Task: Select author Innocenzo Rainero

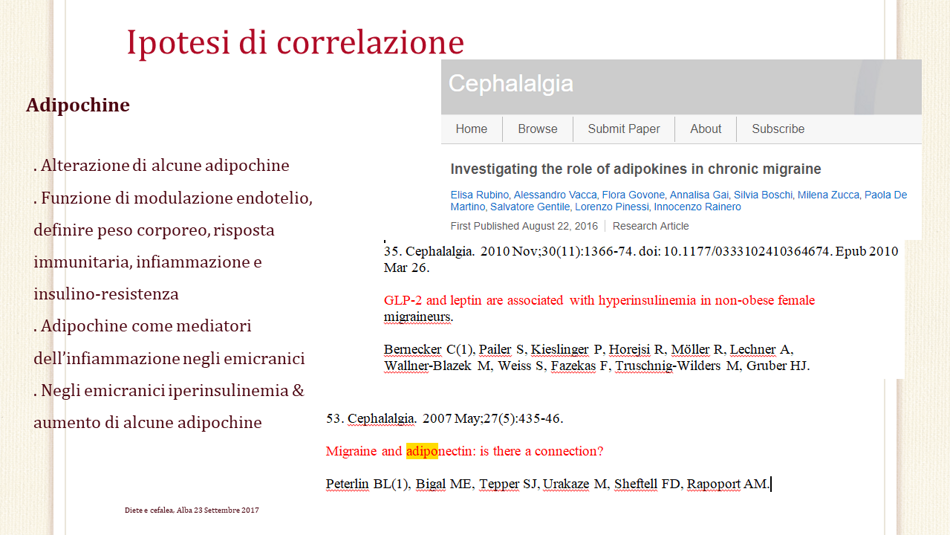Action: click(x=698, y=207)
